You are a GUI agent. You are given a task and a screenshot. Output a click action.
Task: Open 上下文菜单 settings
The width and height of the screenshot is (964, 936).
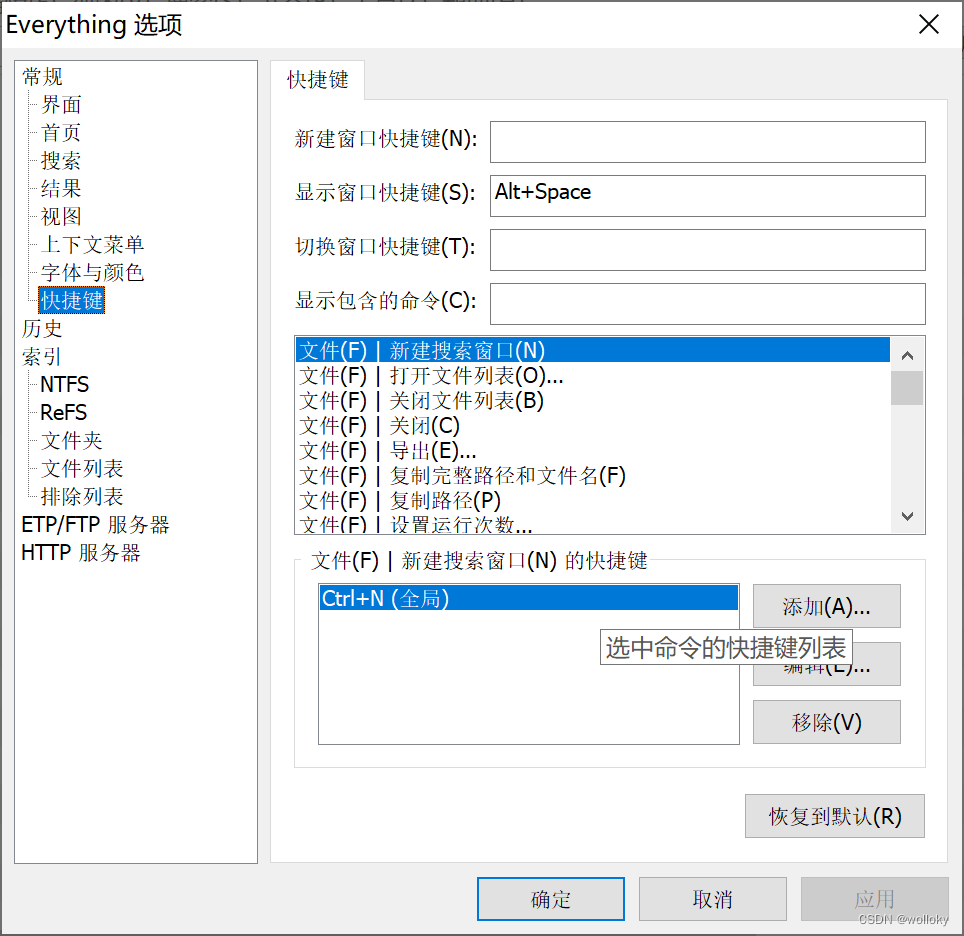point(92,244)
